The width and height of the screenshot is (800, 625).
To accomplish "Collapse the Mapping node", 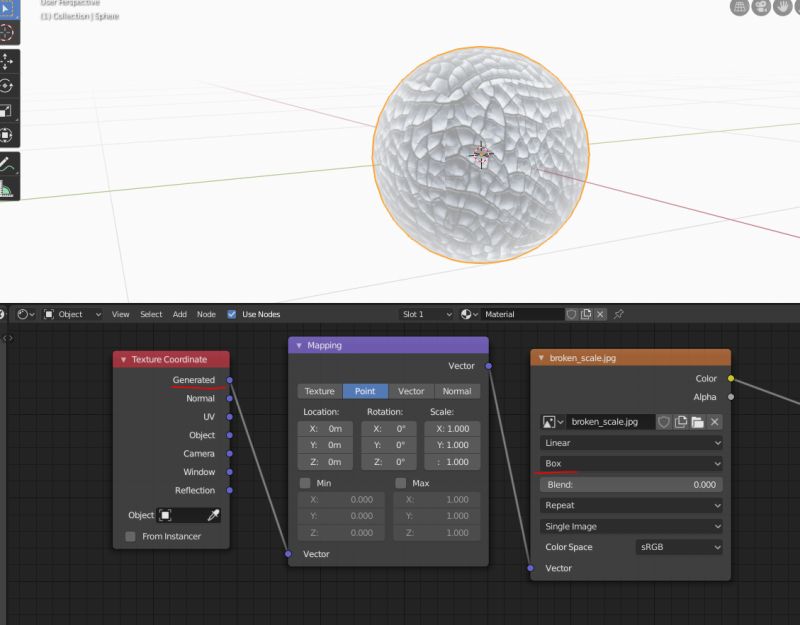I will click(x=299, y=345).
